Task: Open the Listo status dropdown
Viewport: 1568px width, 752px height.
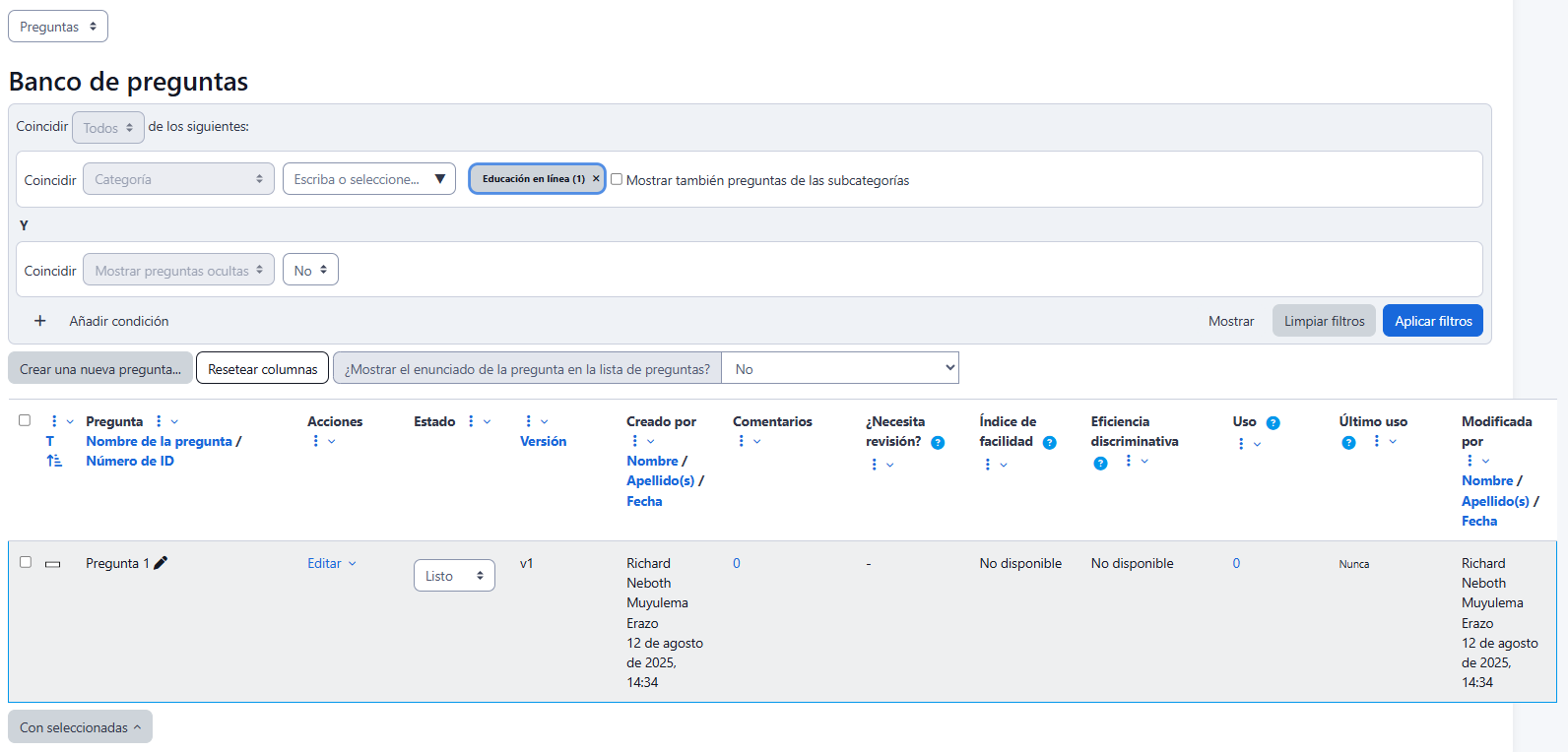Action: pos(454,576)
